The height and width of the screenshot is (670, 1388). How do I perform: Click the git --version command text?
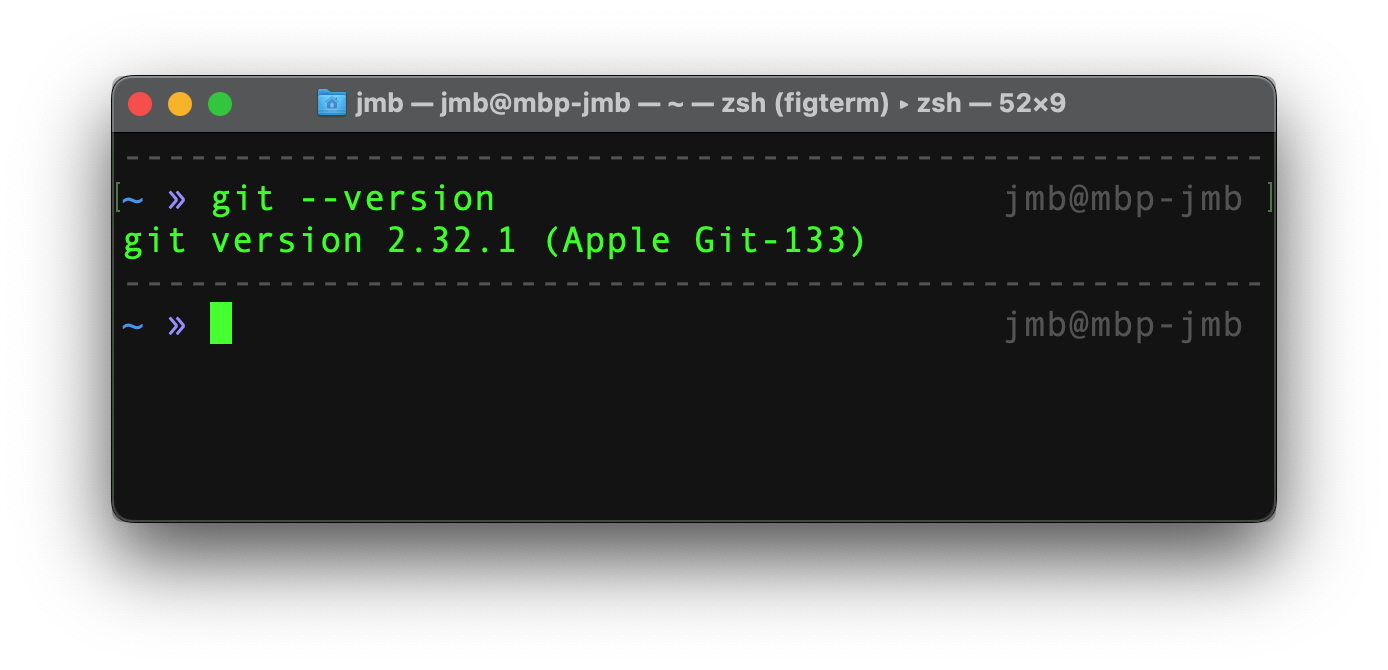coord(352,197)
